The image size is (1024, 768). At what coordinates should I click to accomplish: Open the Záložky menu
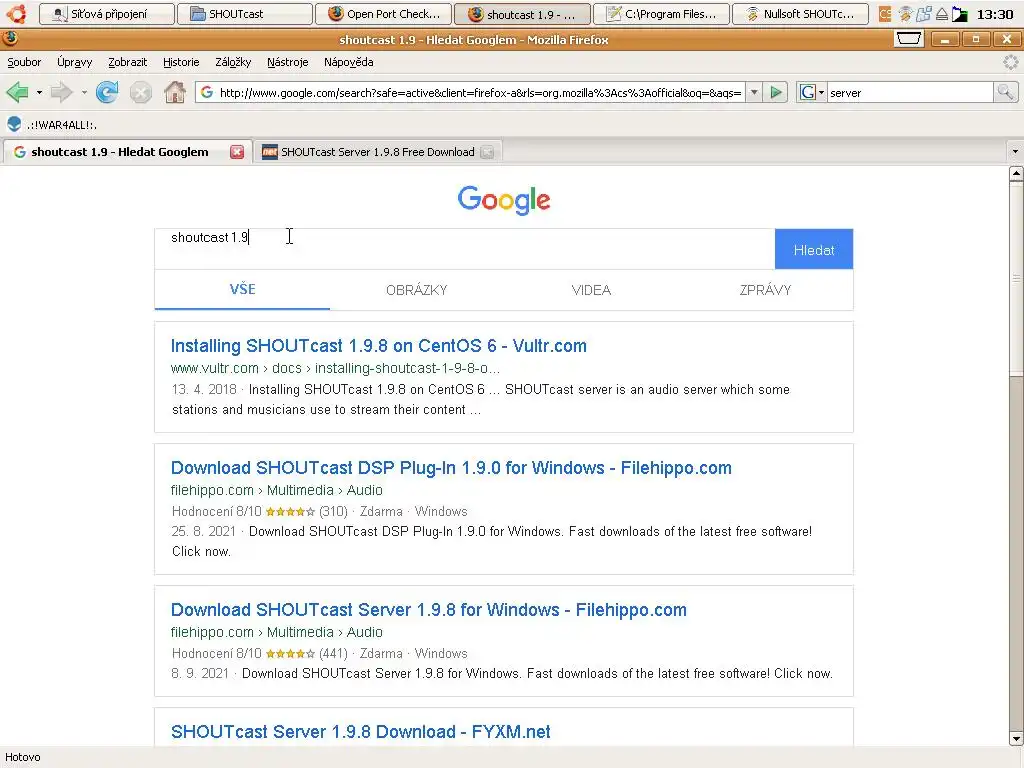233,62
